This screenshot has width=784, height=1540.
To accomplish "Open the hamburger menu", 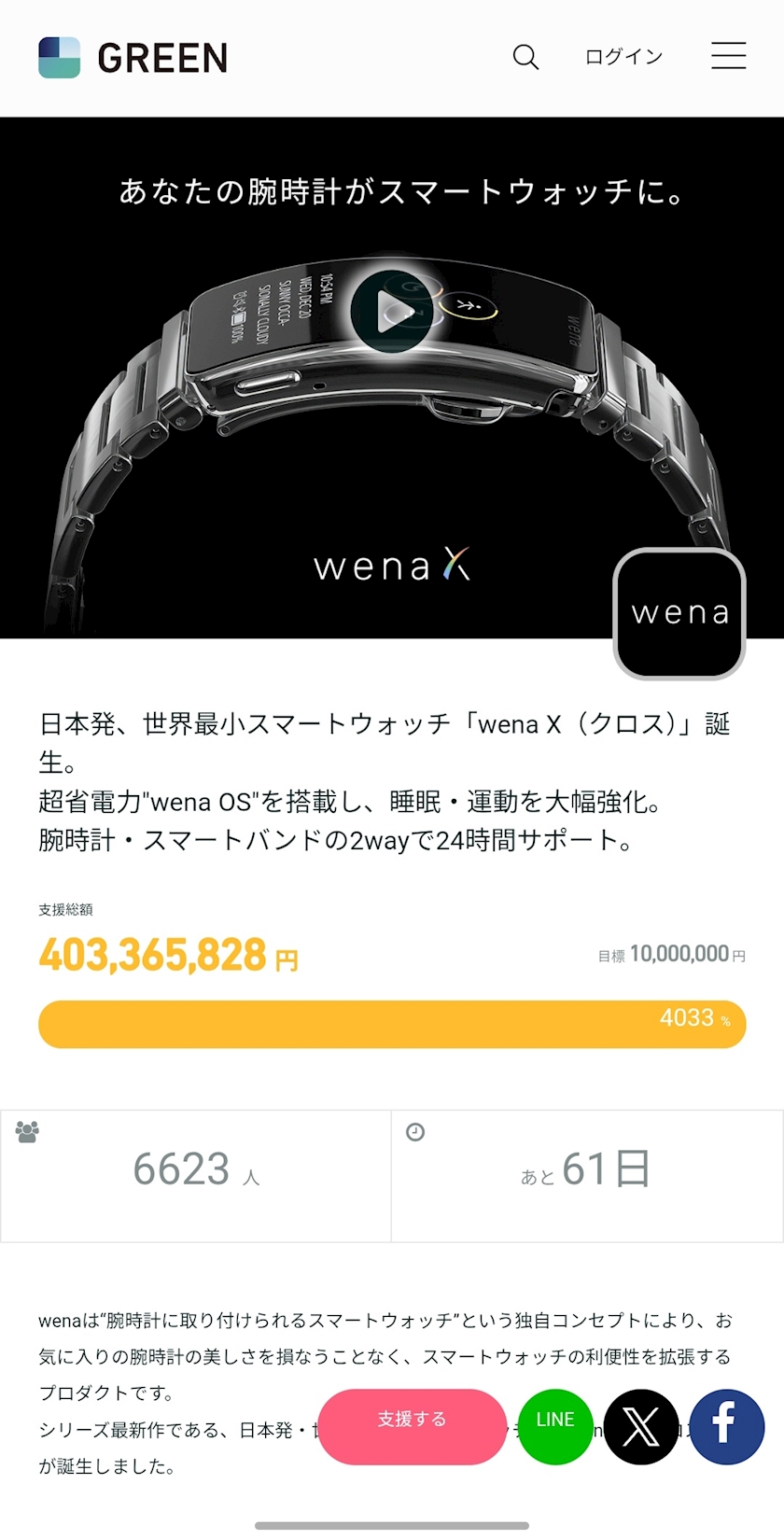I will click(728, 56).
